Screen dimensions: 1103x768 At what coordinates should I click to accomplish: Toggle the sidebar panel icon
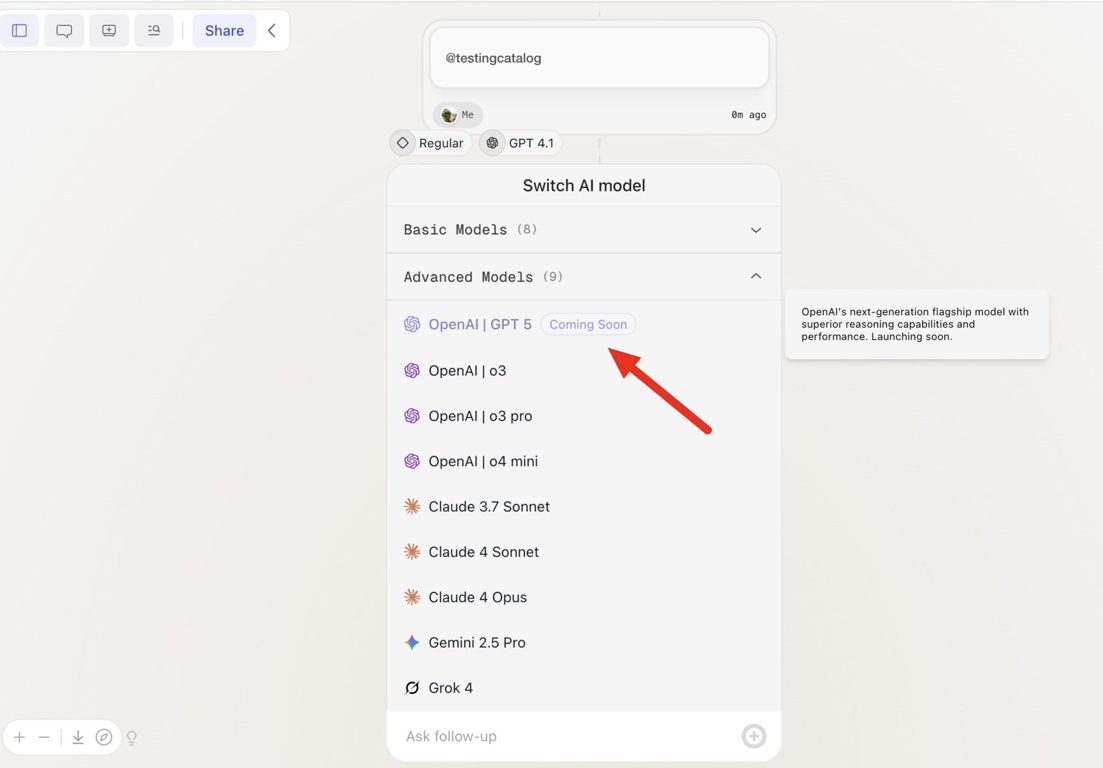tap(19, 30)
